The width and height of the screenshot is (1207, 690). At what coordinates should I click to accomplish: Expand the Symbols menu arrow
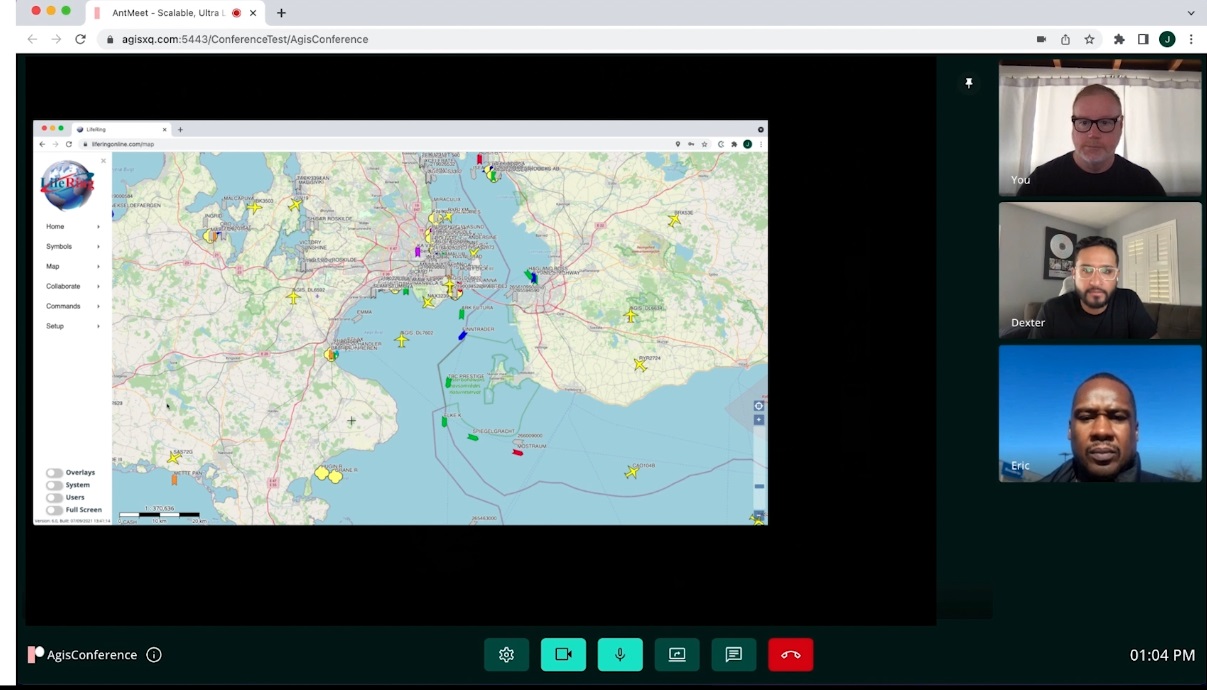(x=98, y=246)
